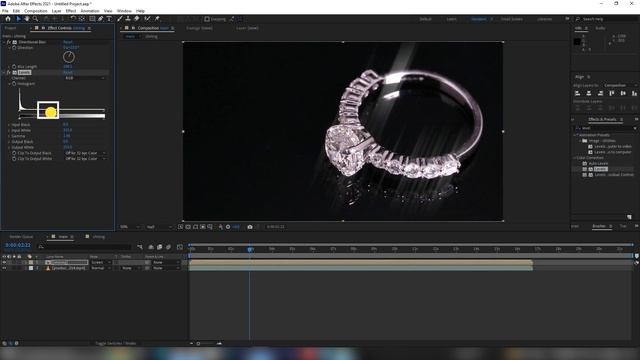
Task: Select the Hand tool
Action: tap(27, 19)
